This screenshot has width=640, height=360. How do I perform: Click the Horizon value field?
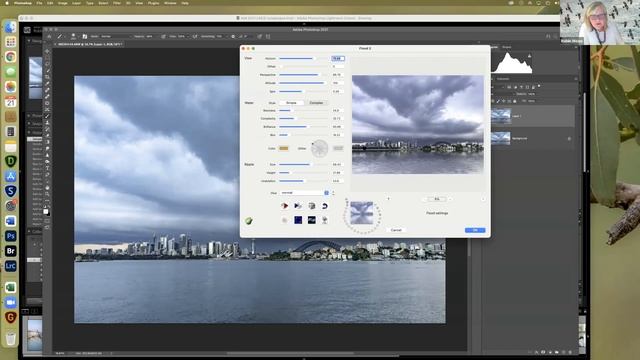pos(338,58)
